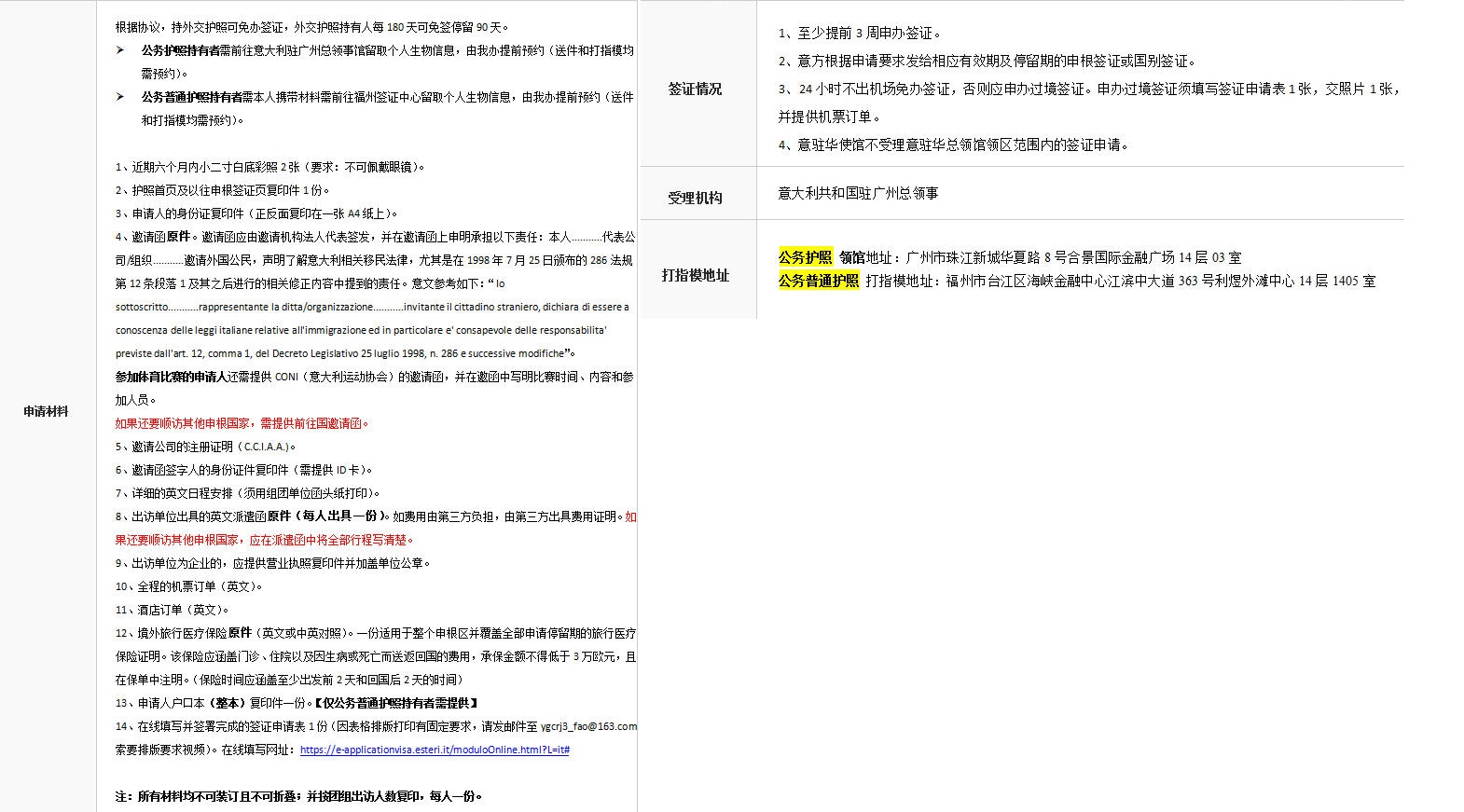Open the e-applicationvisa.esteri.it hyperlink
Screen dimensions: 1464x812
[435, 750]
